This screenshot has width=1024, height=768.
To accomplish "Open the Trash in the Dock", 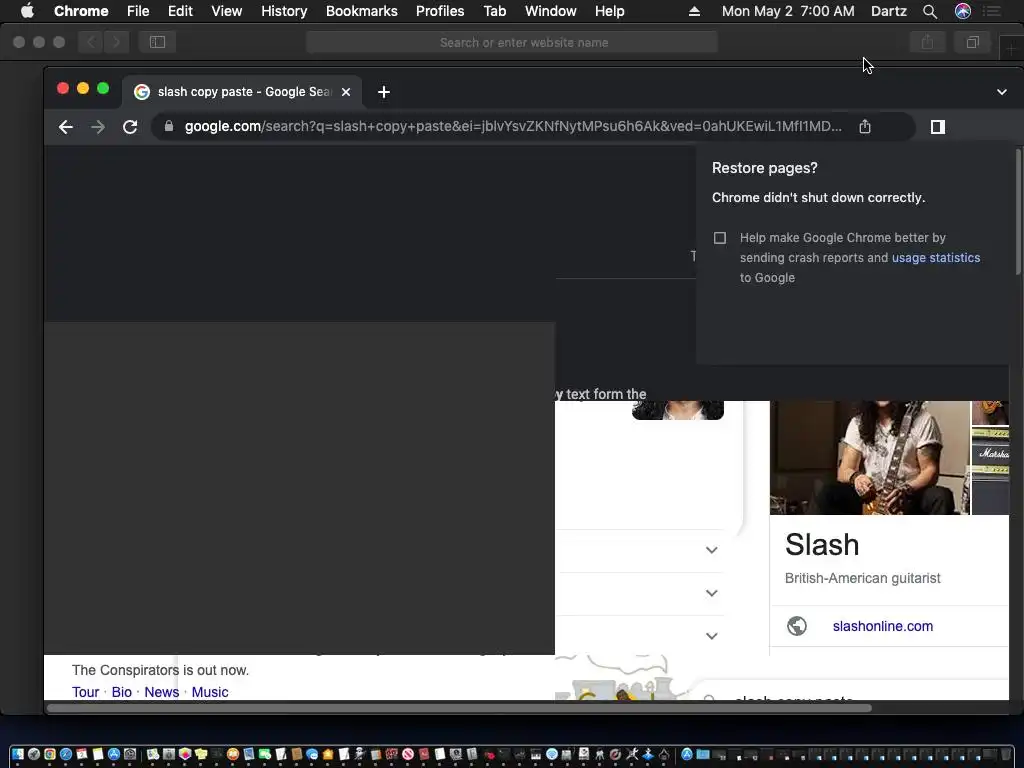I will 1006,754.
